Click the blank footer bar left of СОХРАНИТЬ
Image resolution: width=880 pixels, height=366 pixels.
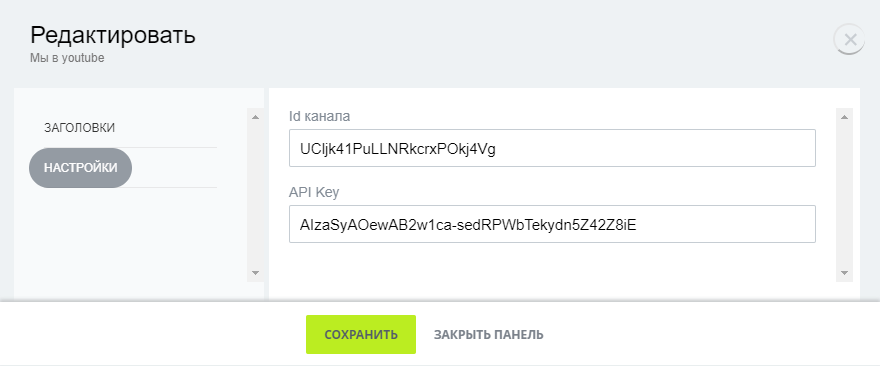click(152, 335)
